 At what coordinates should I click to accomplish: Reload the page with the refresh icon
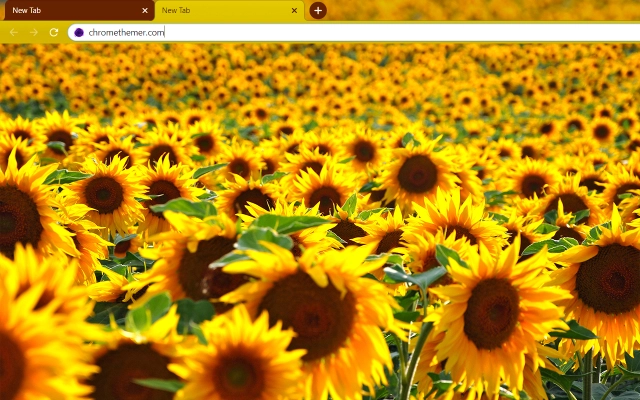54,32
